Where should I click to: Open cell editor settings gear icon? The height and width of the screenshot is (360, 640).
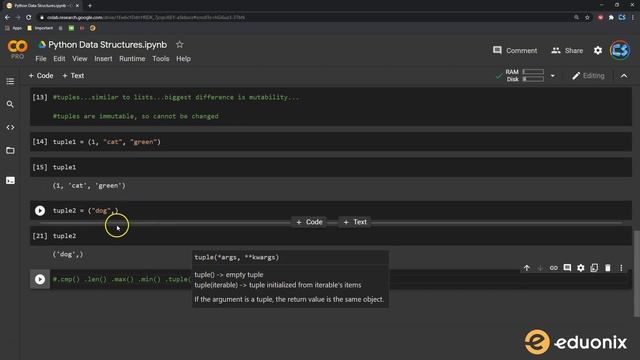pos(580,268)
